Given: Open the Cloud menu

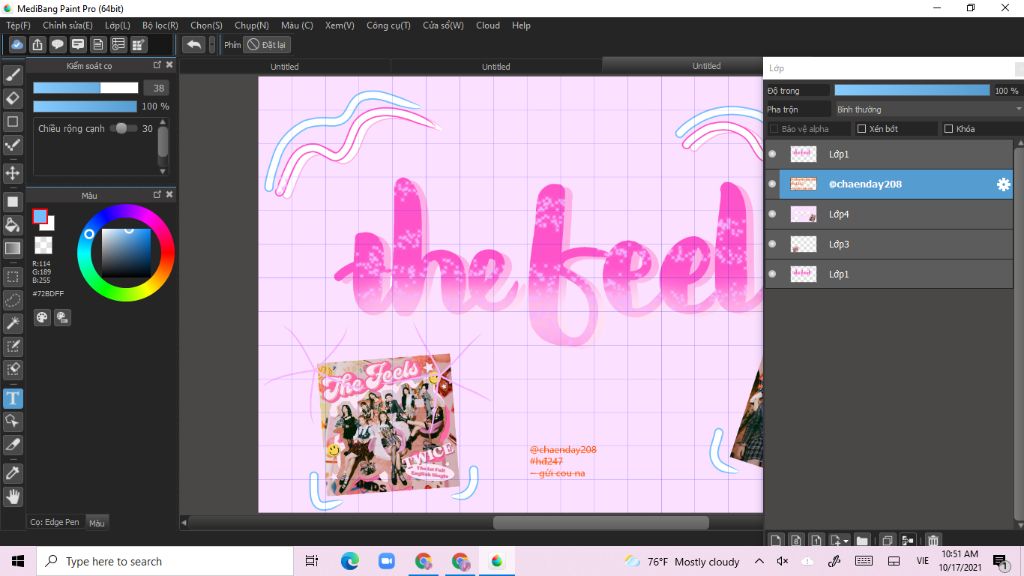Looking at the screenshot, I should click(488, 25).
